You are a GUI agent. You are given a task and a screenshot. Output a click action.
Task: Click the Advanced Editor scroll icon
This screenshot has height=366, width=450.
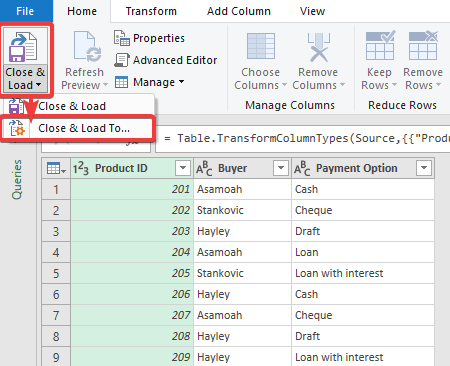click(122, 60)
